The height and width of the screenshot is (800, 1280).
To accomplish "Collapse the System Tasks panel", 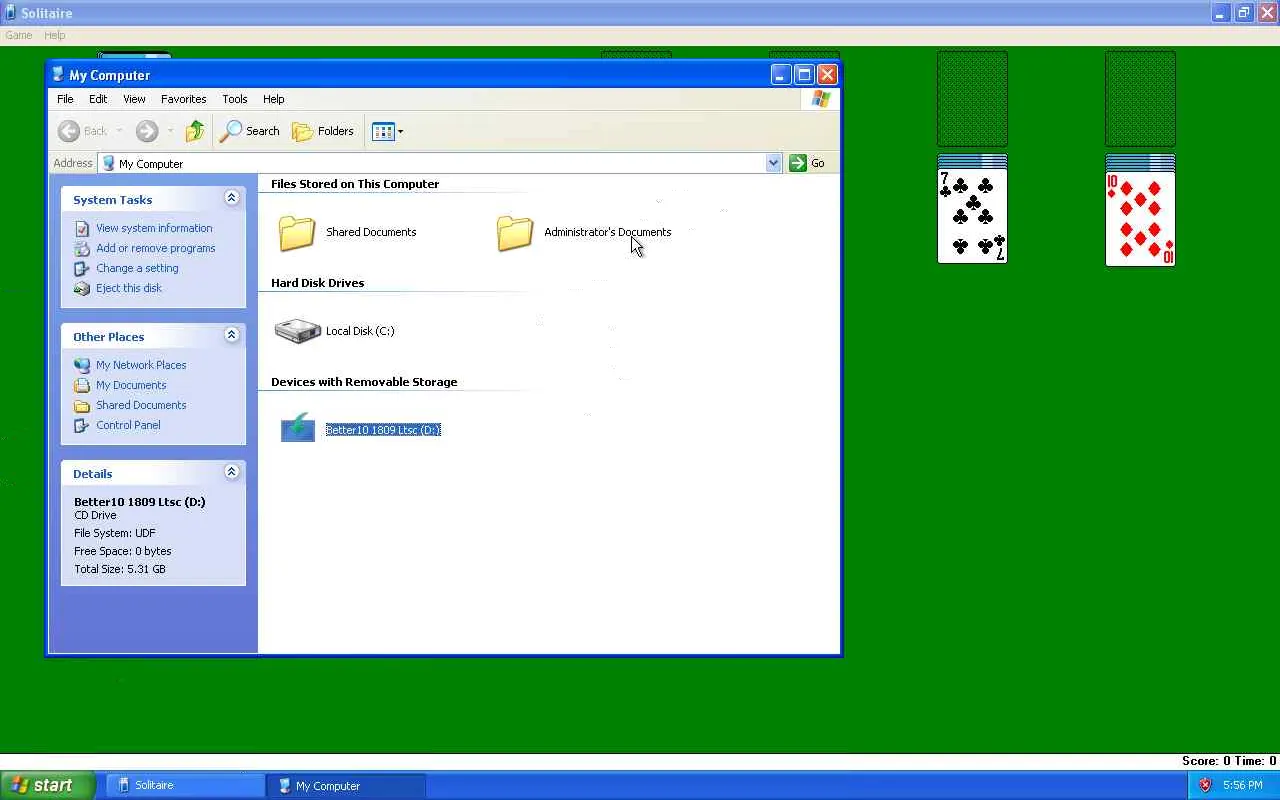I will tap(231, 198).
